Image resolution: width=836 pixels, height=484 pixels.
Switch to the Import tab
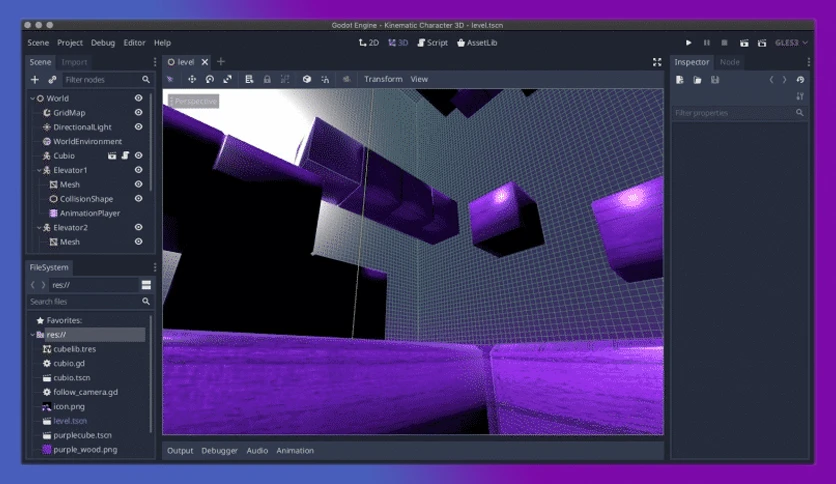[x=74, y=62]
